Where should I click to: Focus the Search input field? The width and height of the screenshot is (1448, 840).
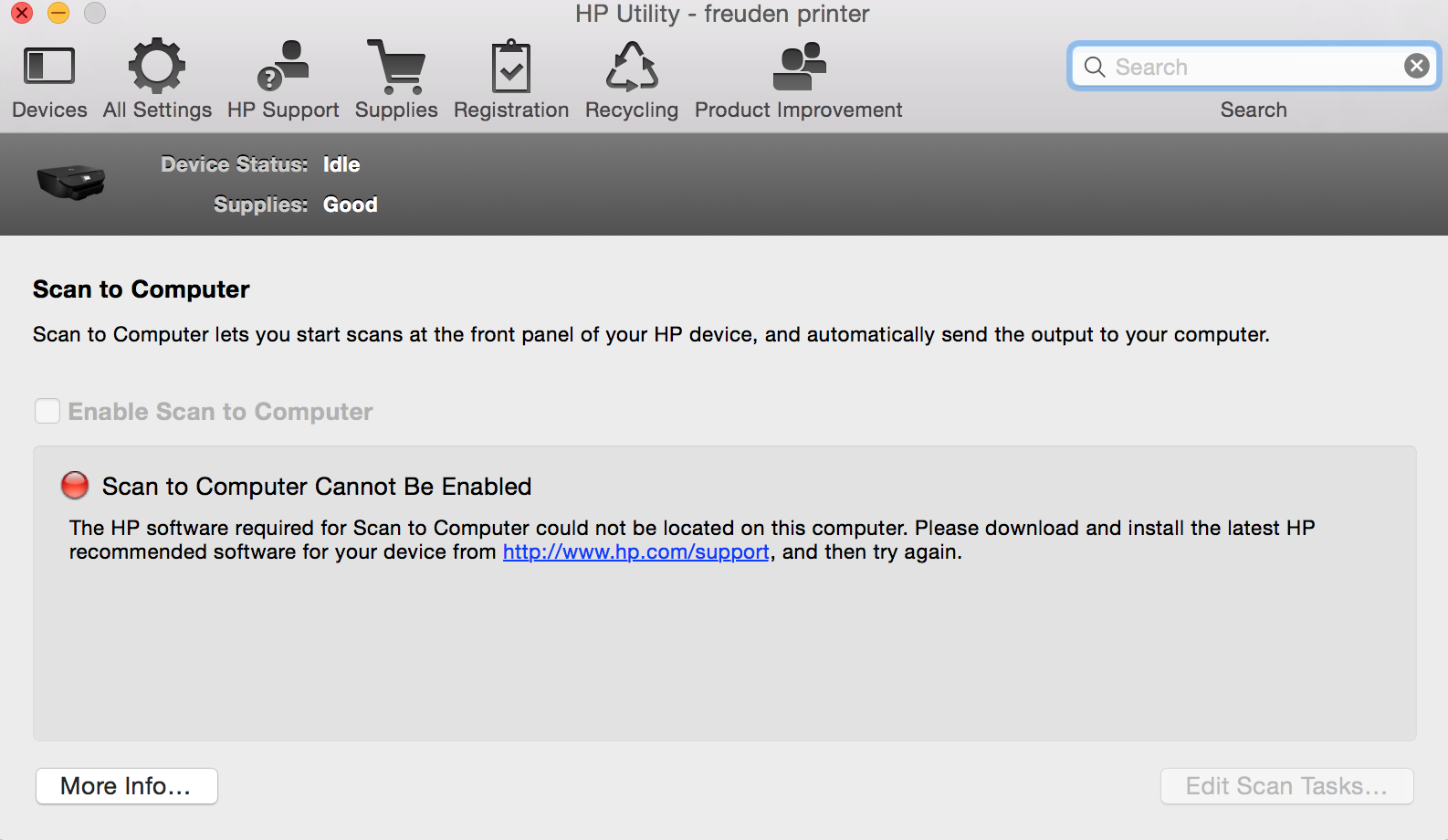click(1254, 67)
